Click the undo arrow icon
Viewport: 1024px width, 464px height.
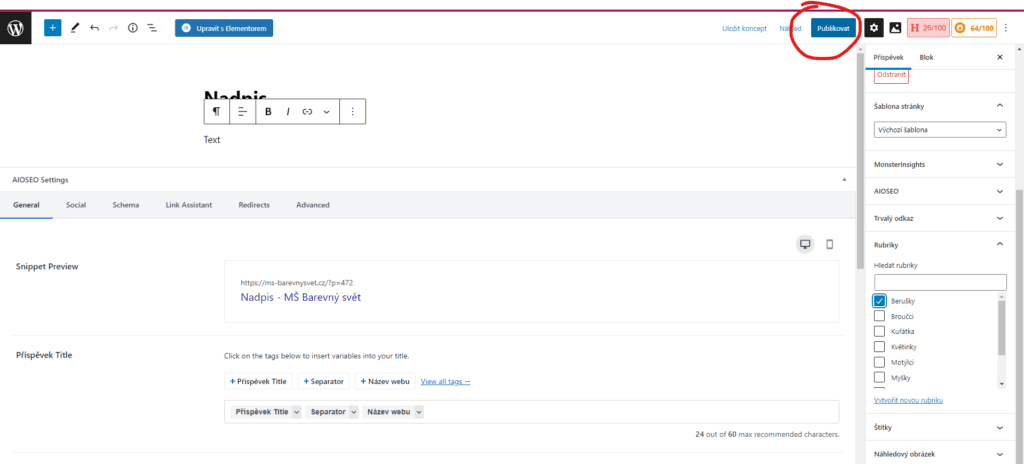(94, 28)
